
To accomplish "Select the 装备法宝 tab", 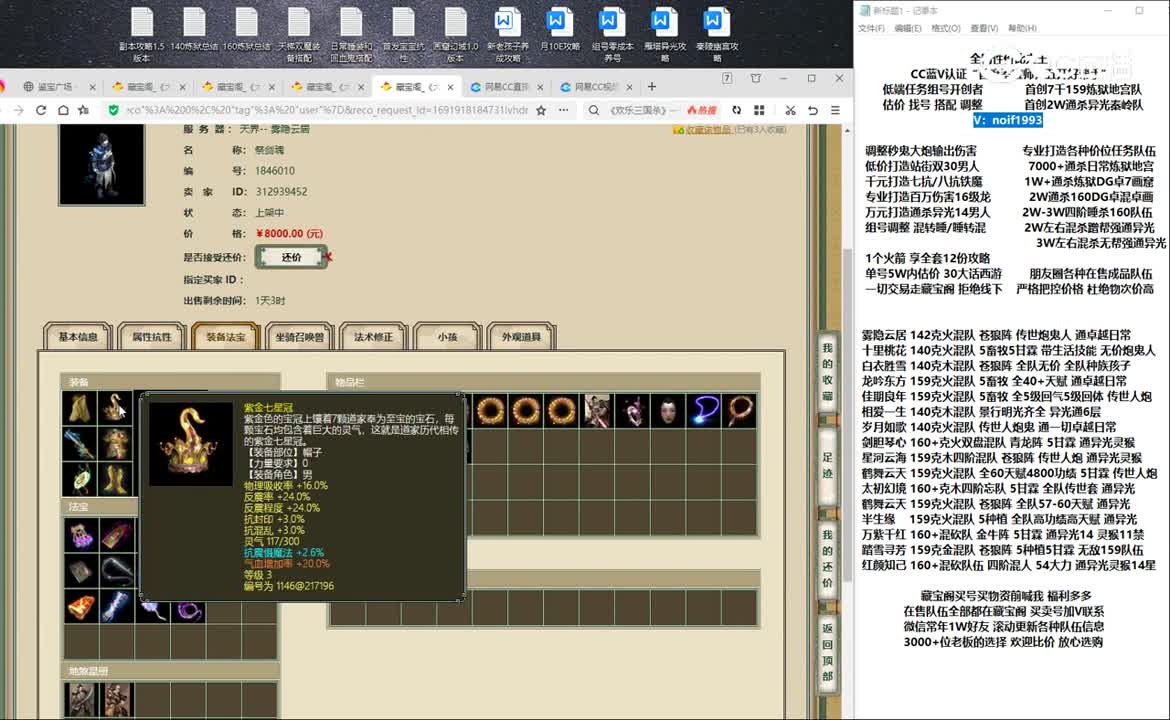I will 225,336.
